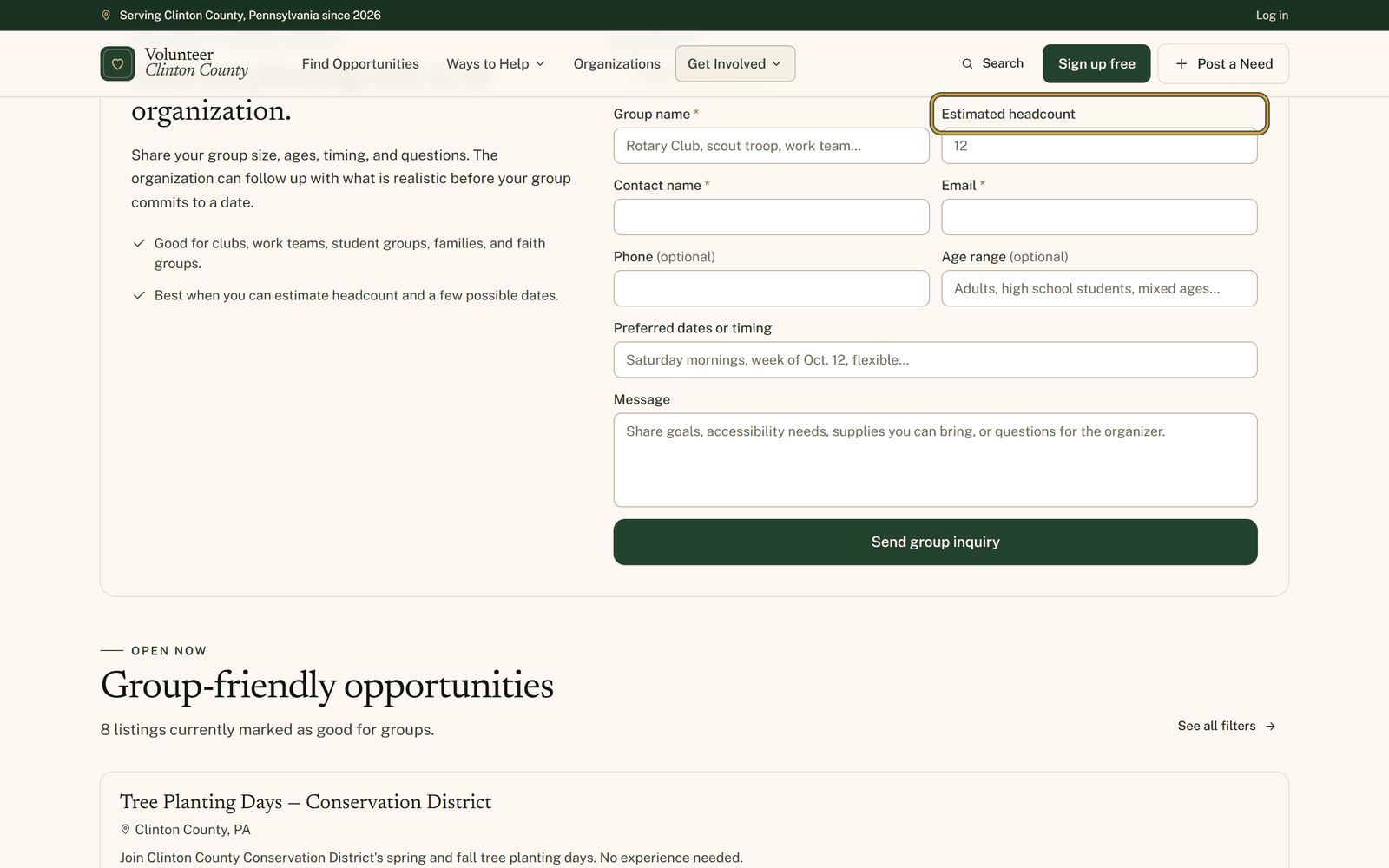The width and height of the screenshot is (1389, 868).
Task: Click inside the Message text area
Action: 935,460
